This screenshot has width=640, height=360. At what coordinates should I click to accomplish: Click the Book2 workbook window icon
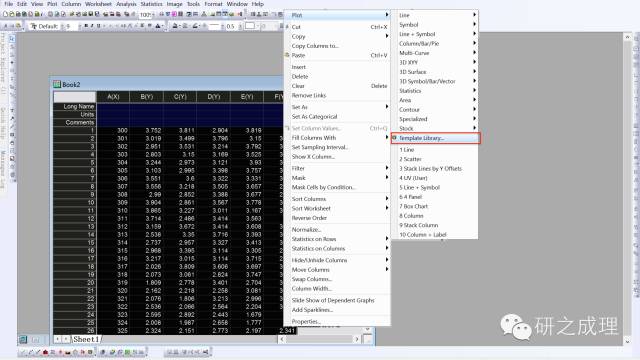[x=57, y=84]
